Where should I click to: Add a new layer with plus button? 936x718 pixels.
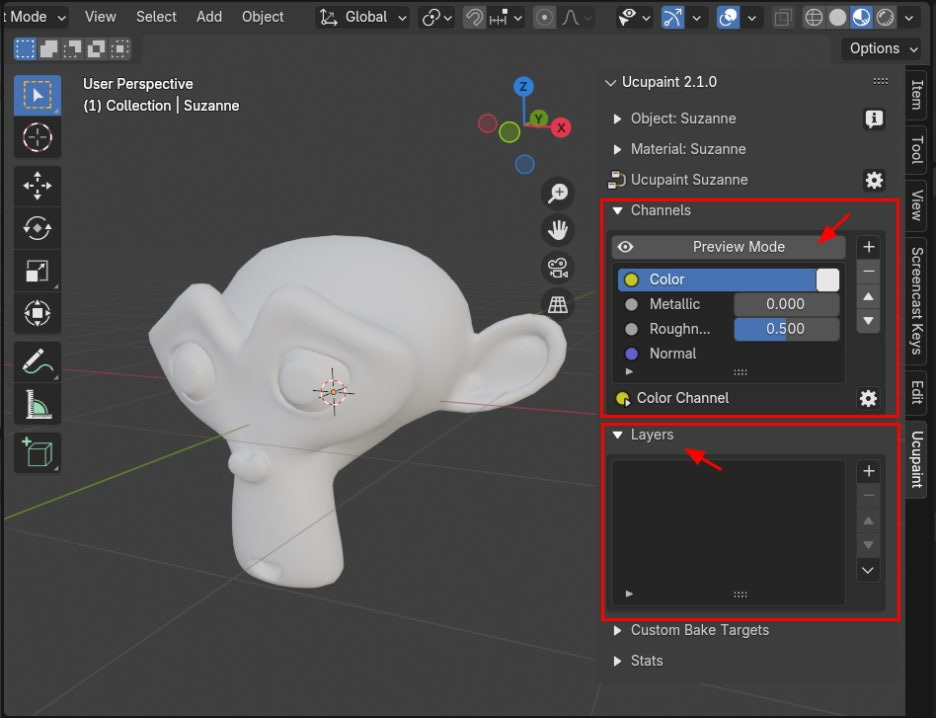869,471
